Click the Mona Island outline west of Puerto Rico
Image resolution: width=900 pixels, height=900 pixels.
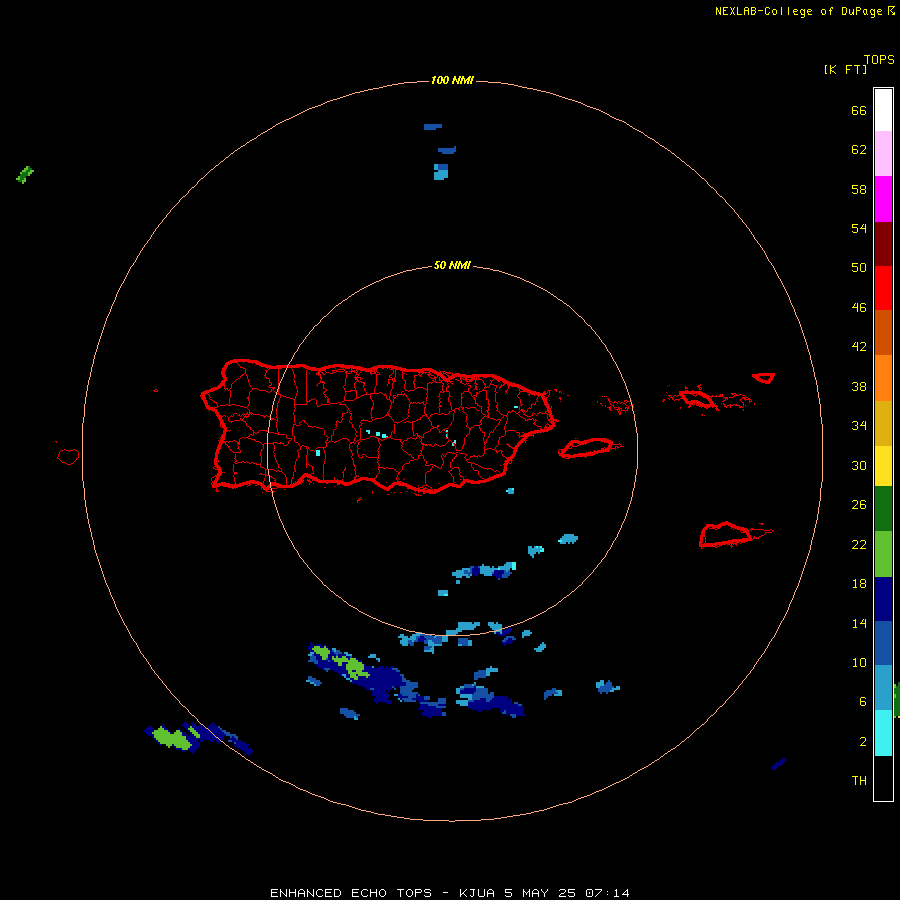(x=68, y=456)
